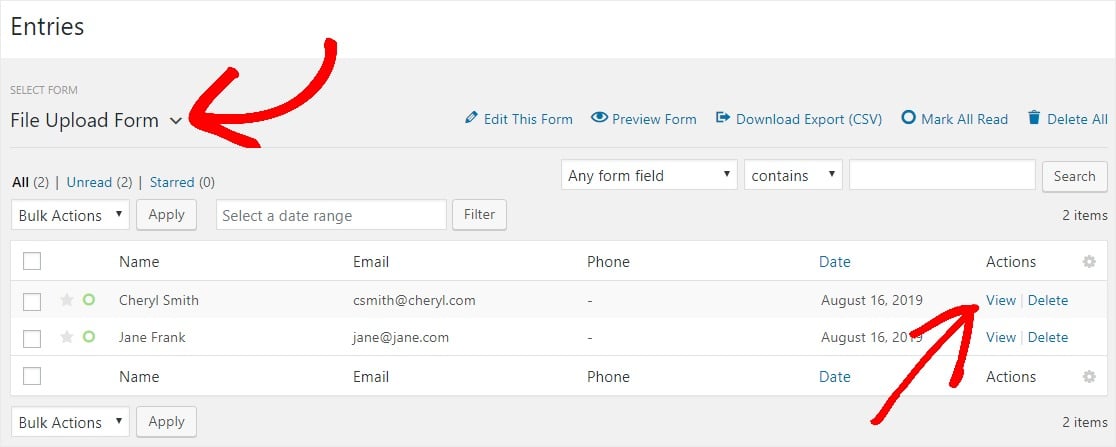Focus the Select a date range field

[x=331, y=215]
